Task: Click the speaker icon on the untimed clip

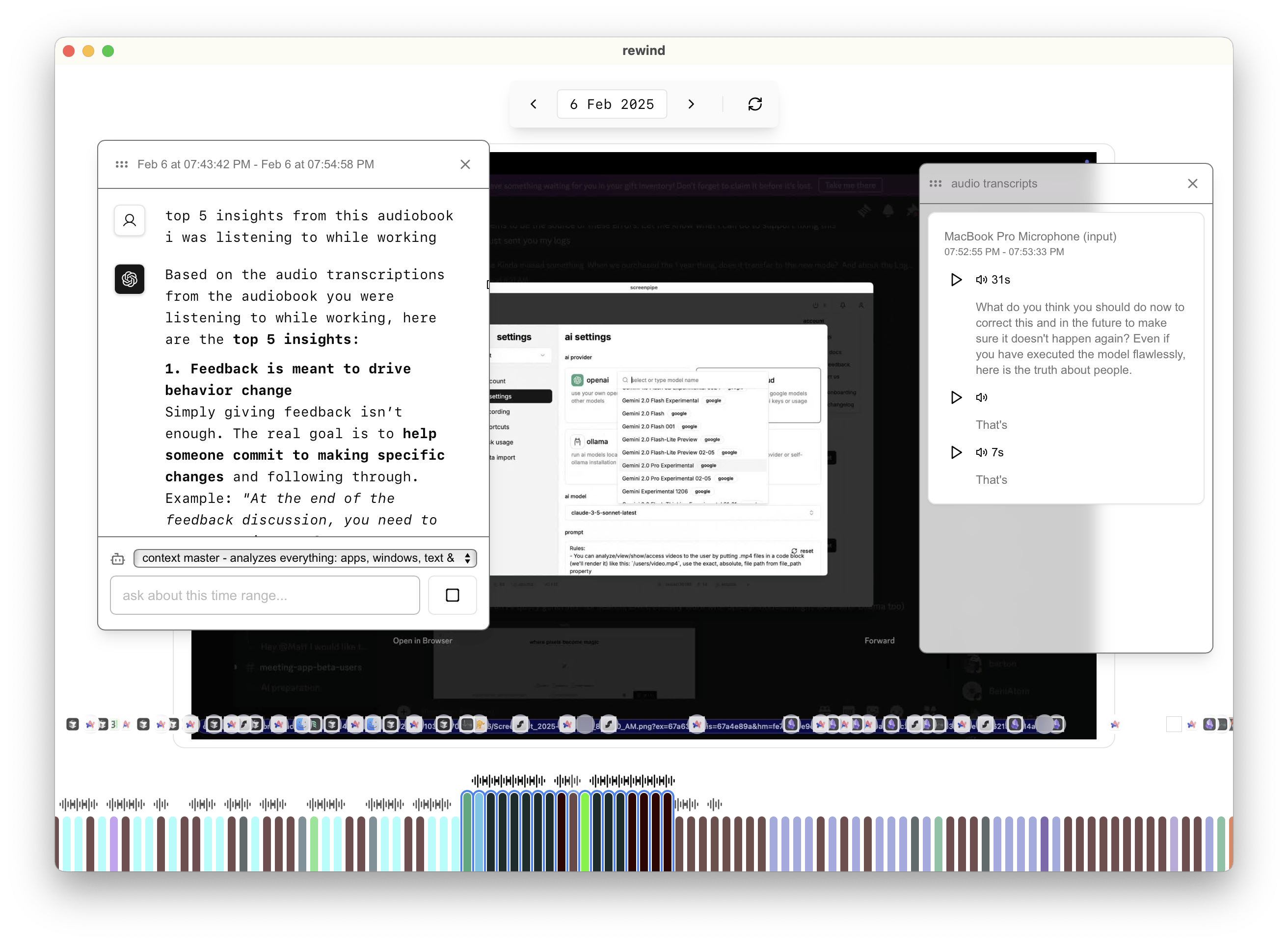Action: coord(982,398)
